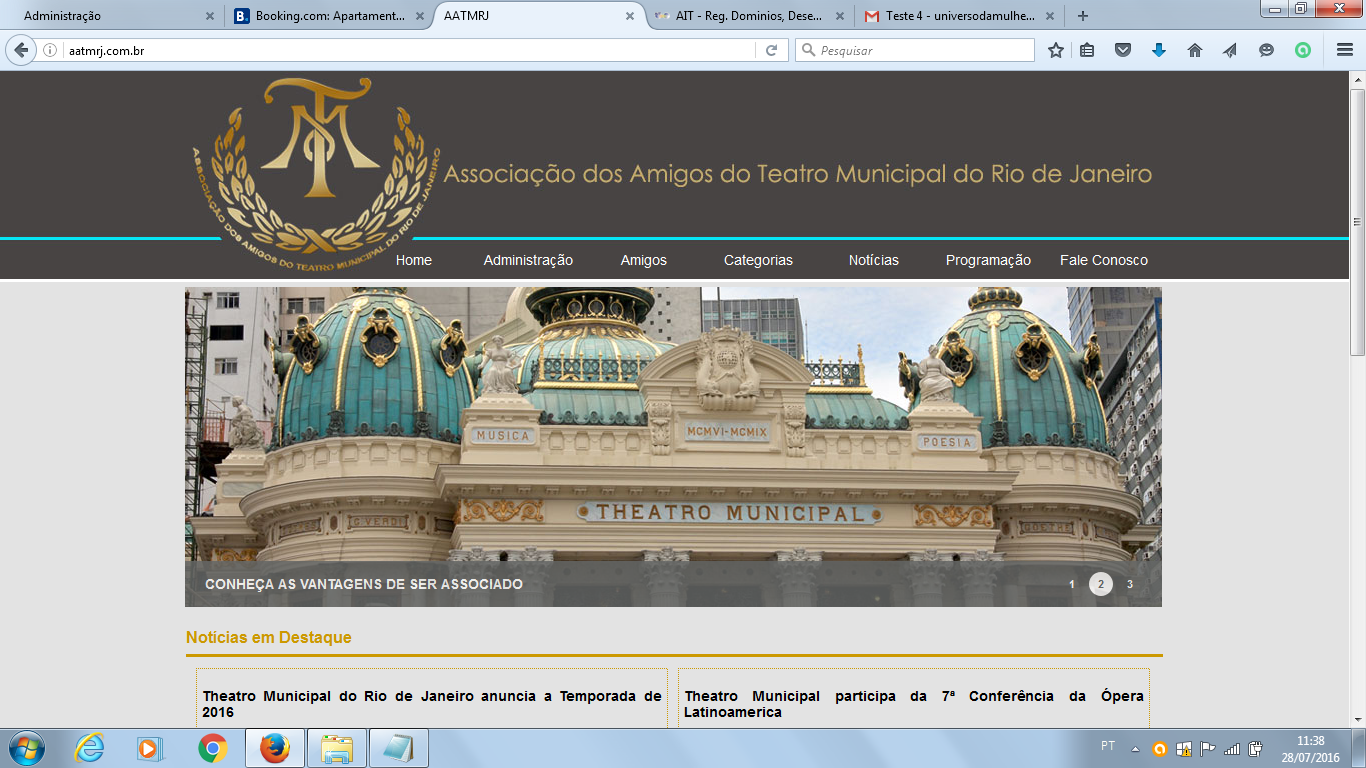Viewport: 1366px width, 768px height.
Task: Click the page vertical scrollbar thumb
Action: pos(1357,220)
